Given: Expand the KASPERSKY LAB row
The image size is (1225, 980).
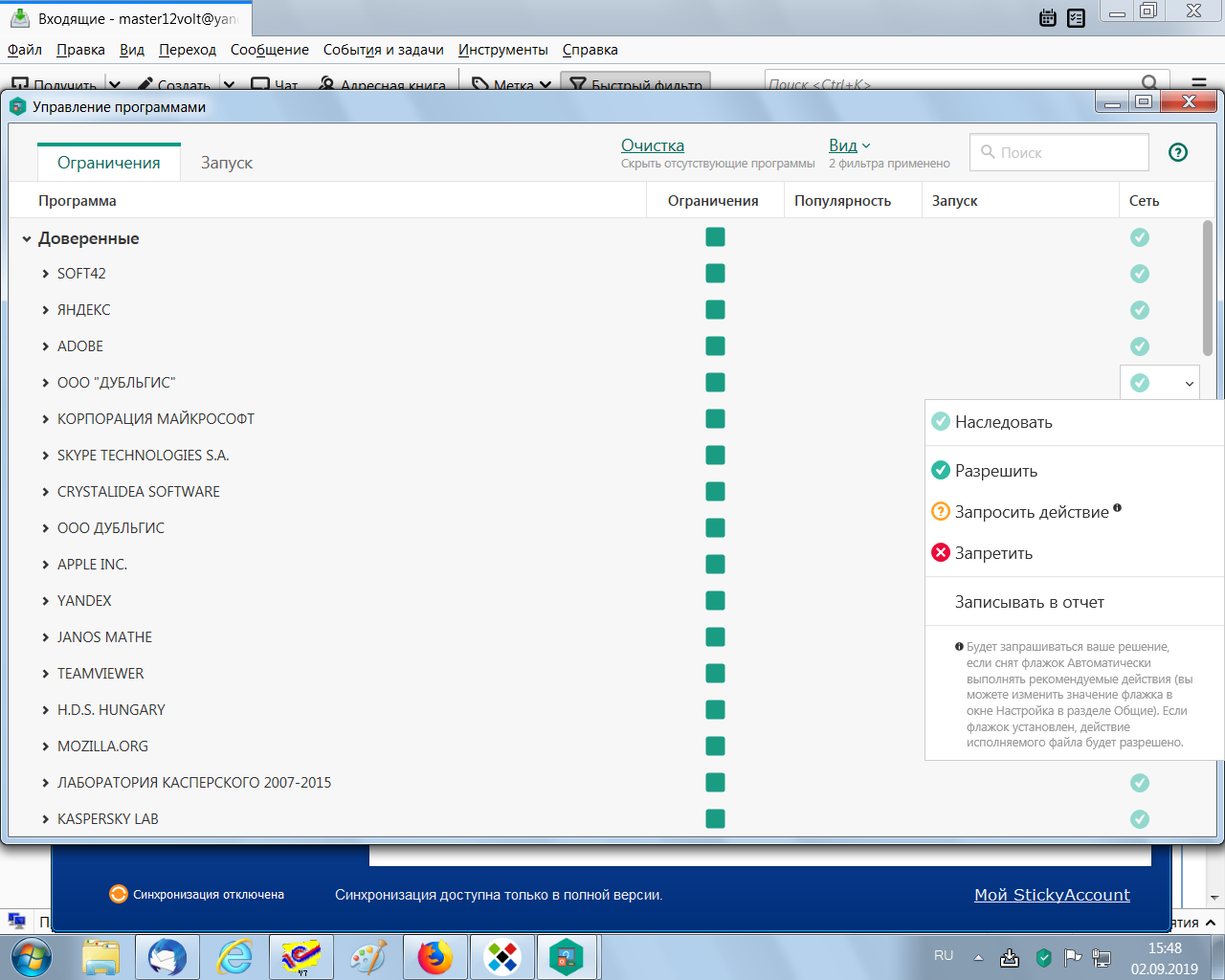Looking at the screenshot, I should point(45,819).
